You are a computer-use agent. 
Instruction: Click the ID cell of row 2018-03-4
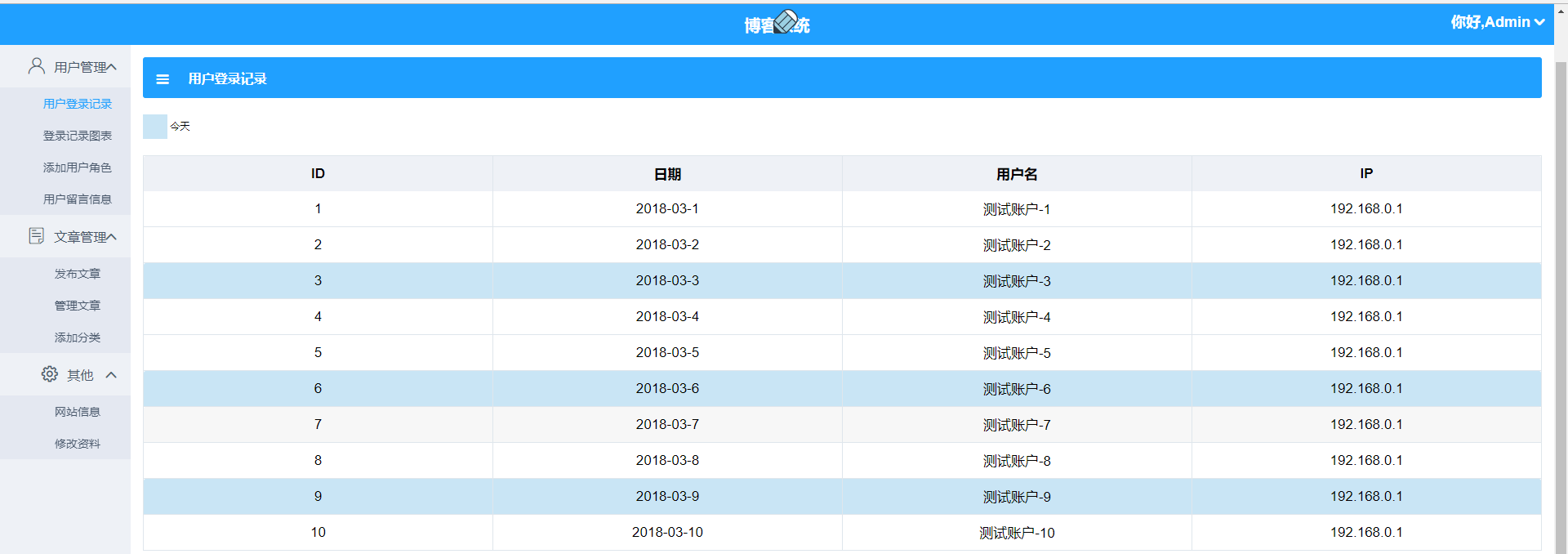pyautogui.click(x=318, y=316)
